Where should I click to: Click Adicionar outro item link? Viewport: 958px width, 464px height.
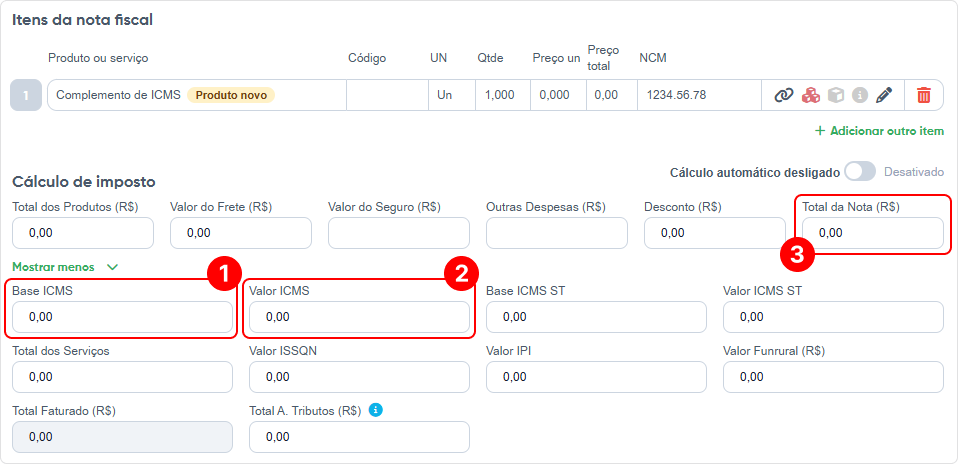click(x=879, y=131)
